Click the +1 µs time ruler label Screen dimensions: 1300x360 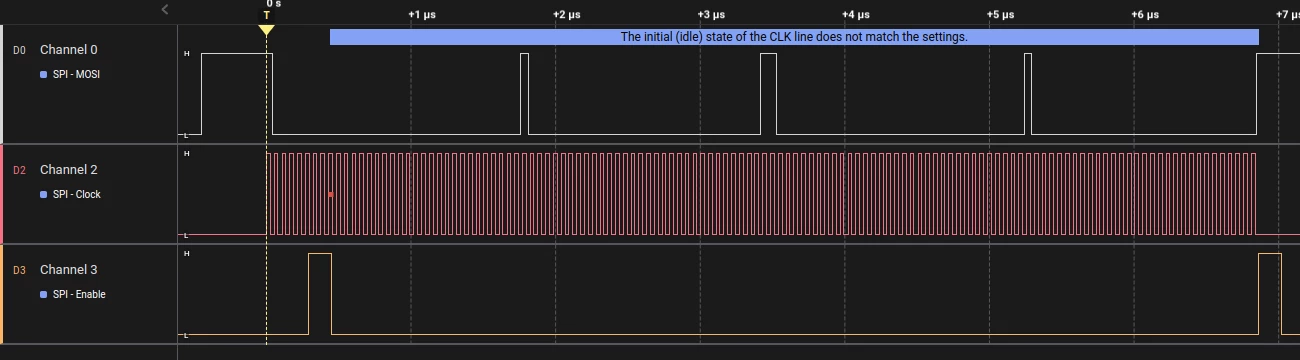(422, 15)
